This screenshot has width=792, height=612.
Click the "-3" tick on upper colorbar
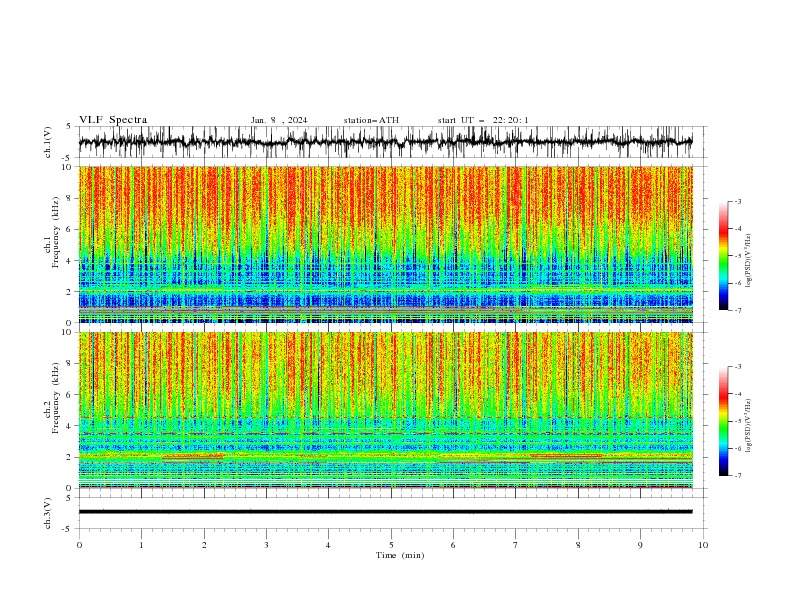(x=738, y=202)
